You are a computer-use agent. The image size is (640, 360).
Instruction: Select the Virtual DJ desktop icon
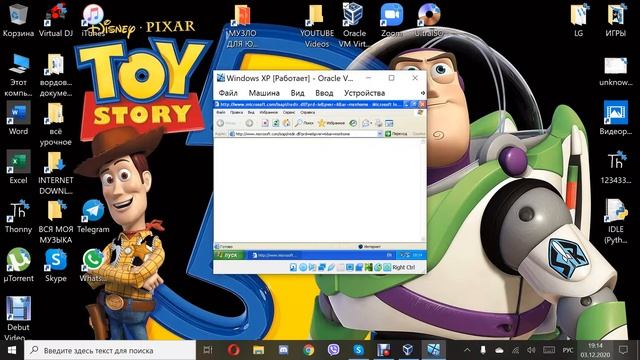[56, 20]
